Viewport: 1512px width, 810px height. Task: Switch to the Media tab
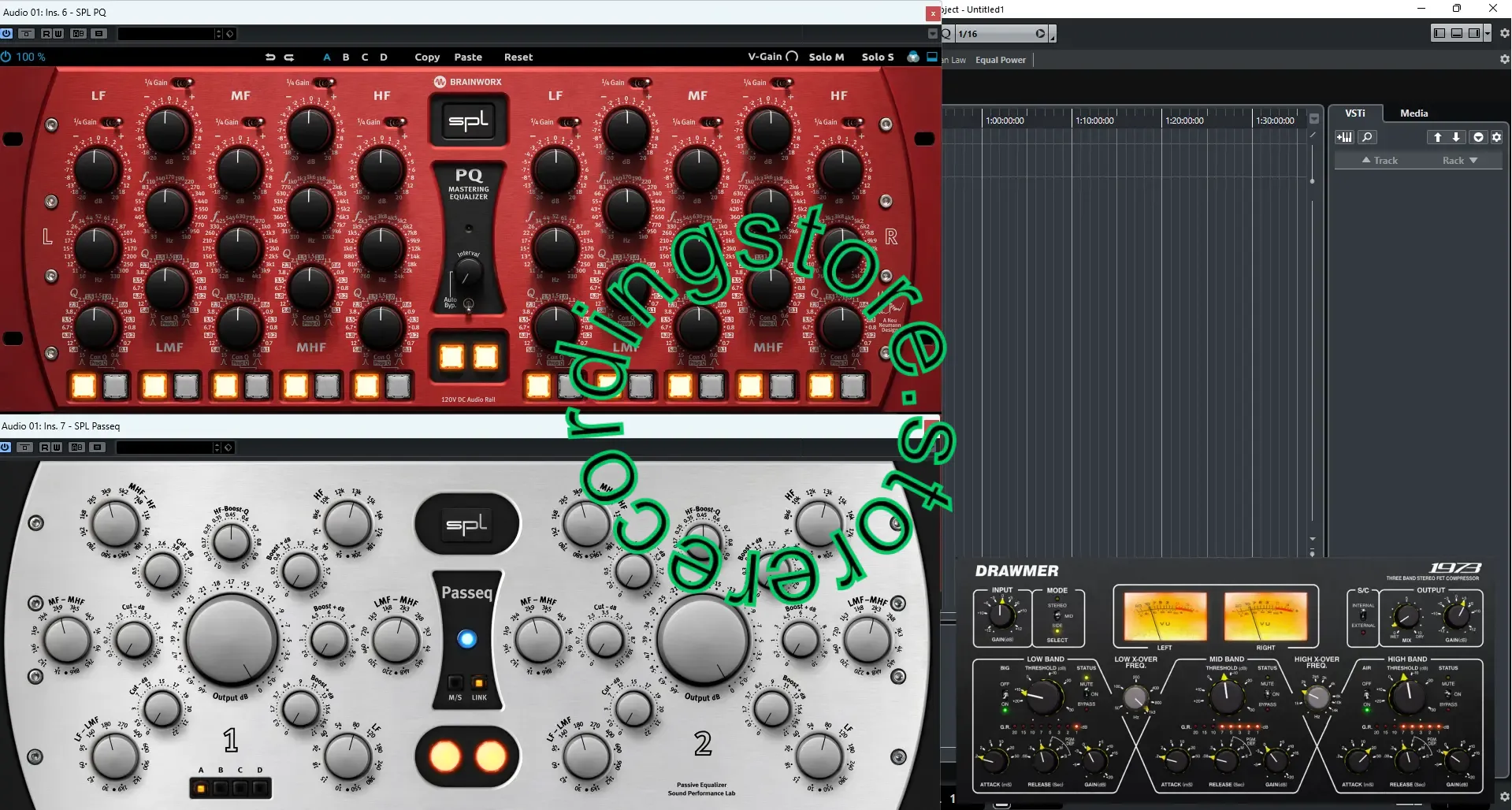tap(1414, 113)
